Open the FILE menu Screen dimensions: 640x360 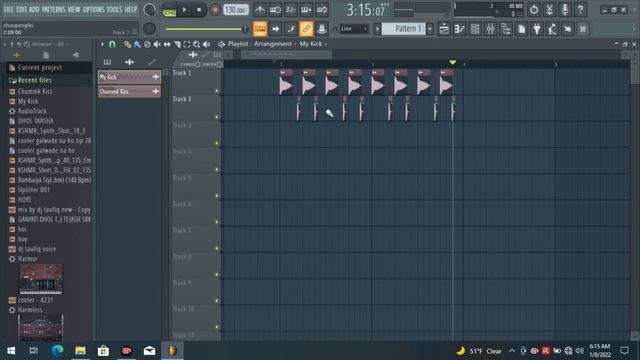click(8, 9)
